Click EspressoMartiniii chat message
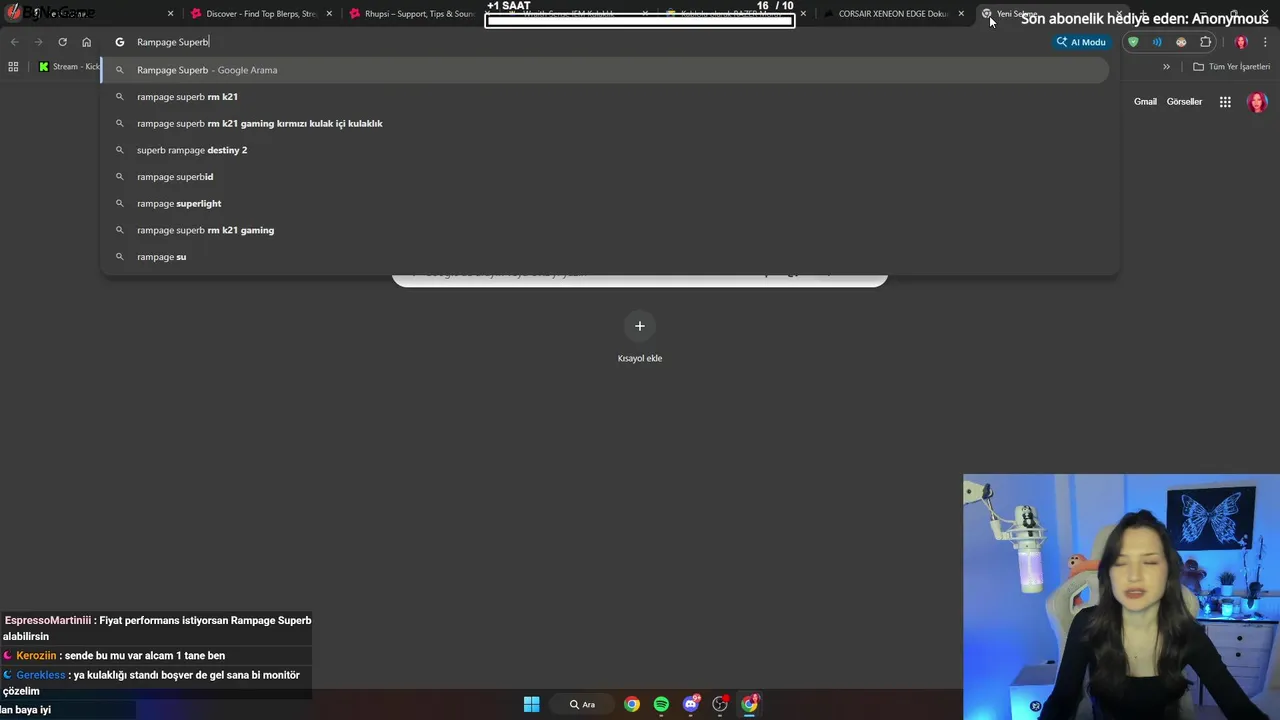The image size is (1280, 720). [157, 628]
